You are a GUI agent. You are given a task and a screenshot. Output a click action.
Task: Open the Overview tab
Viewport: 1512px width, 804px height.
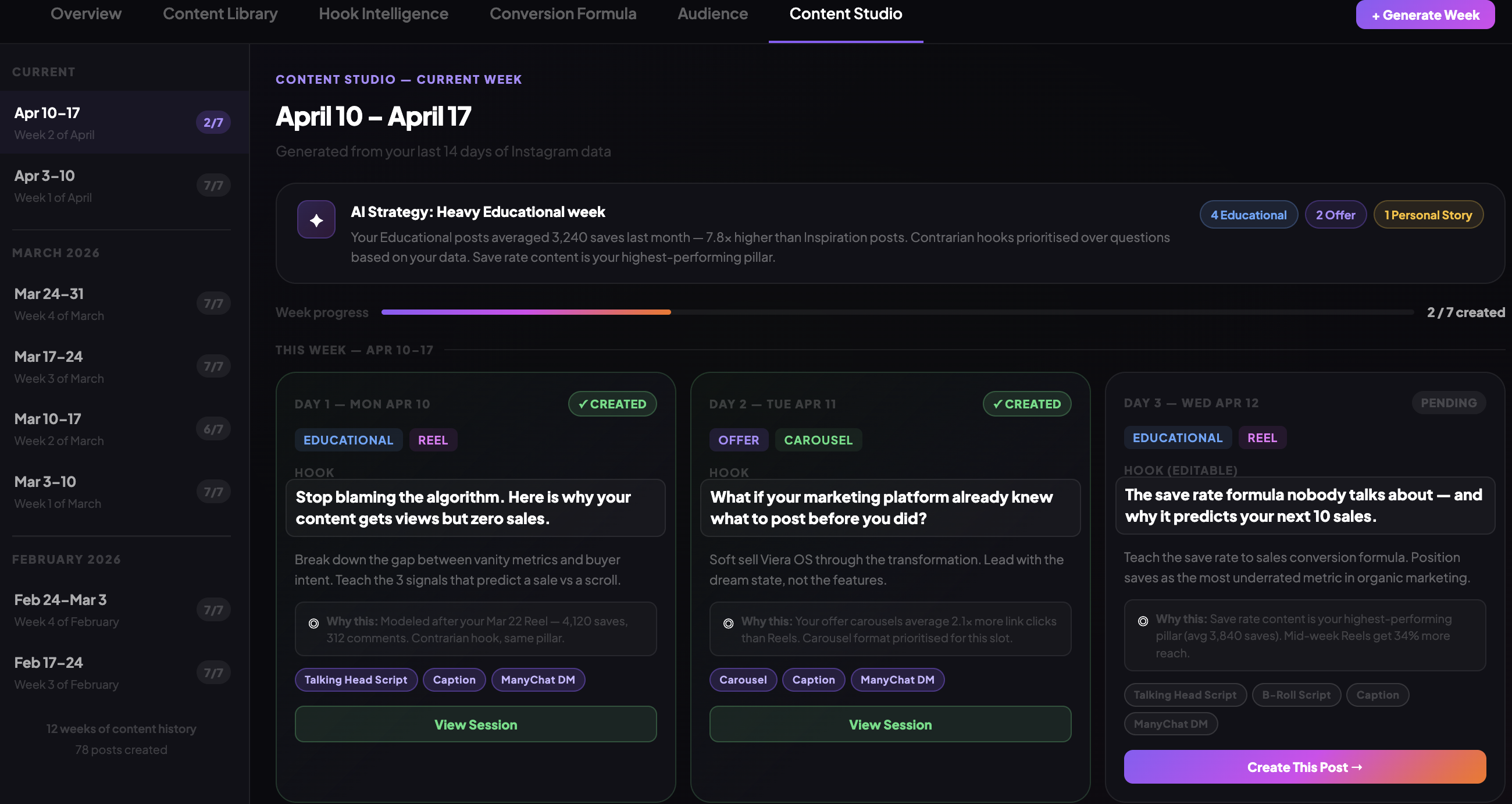(x=85, y=13)
